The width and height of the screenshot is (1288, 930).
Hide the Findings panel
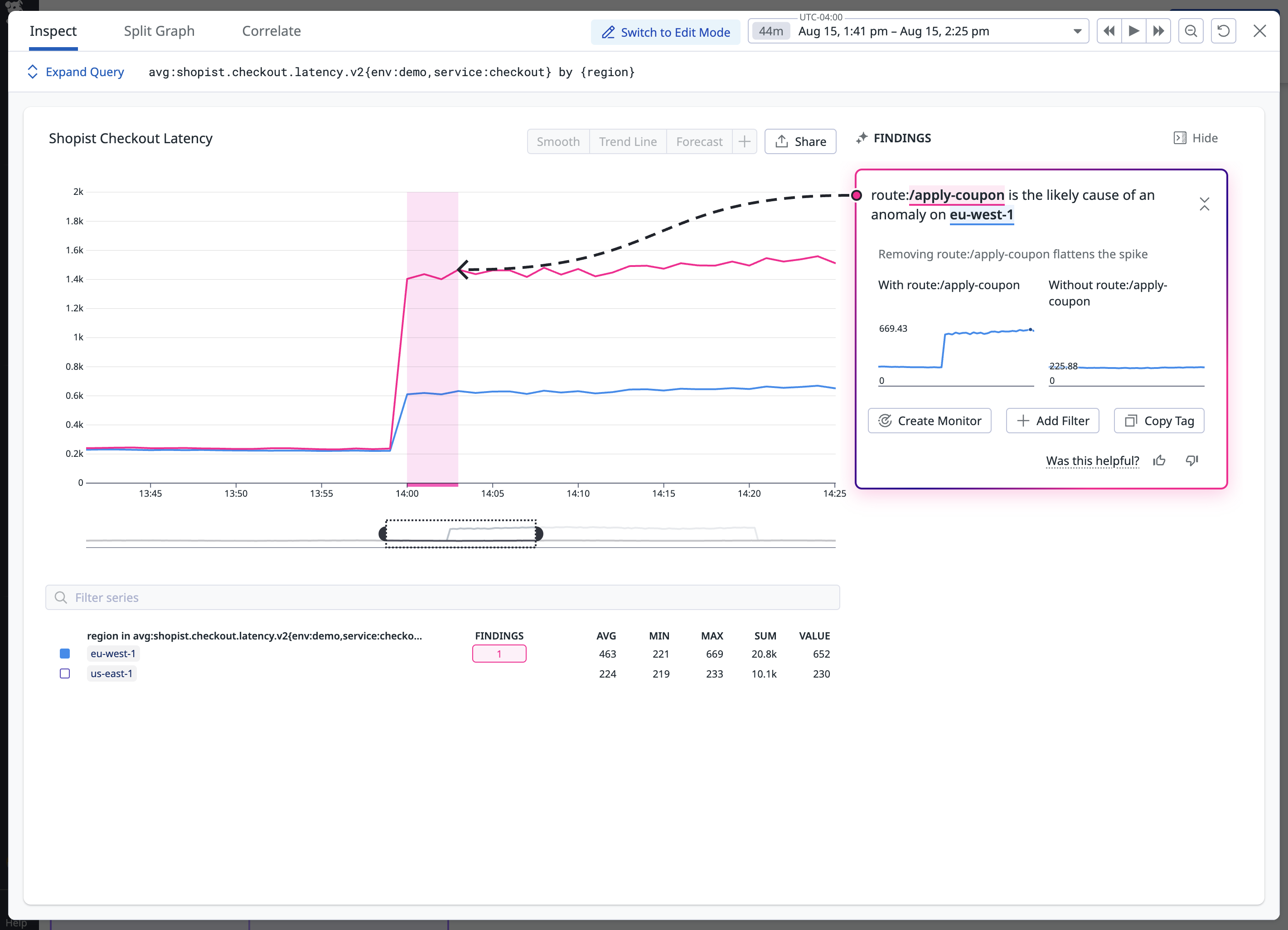point(1196,138)
